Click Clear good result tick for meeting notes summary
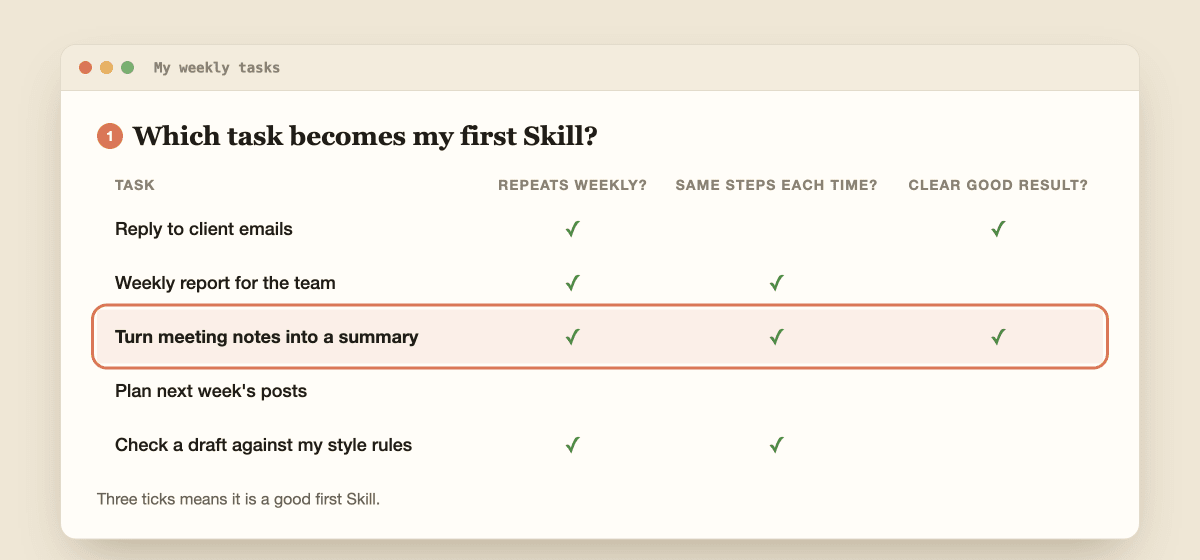Image resolution: width=1200 pixels, height=560 pixels. tap(998, 337)
